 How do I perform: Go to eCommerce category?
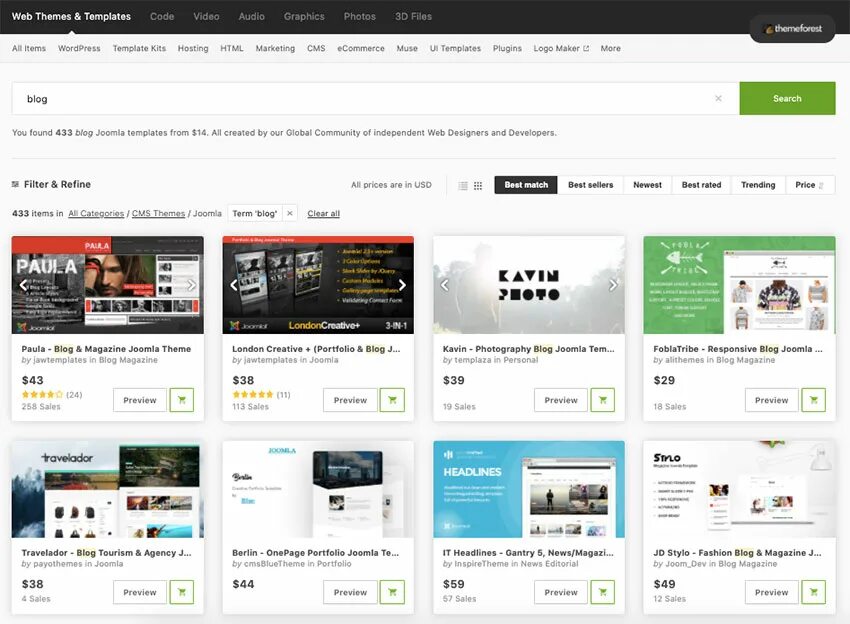point(360,48)
